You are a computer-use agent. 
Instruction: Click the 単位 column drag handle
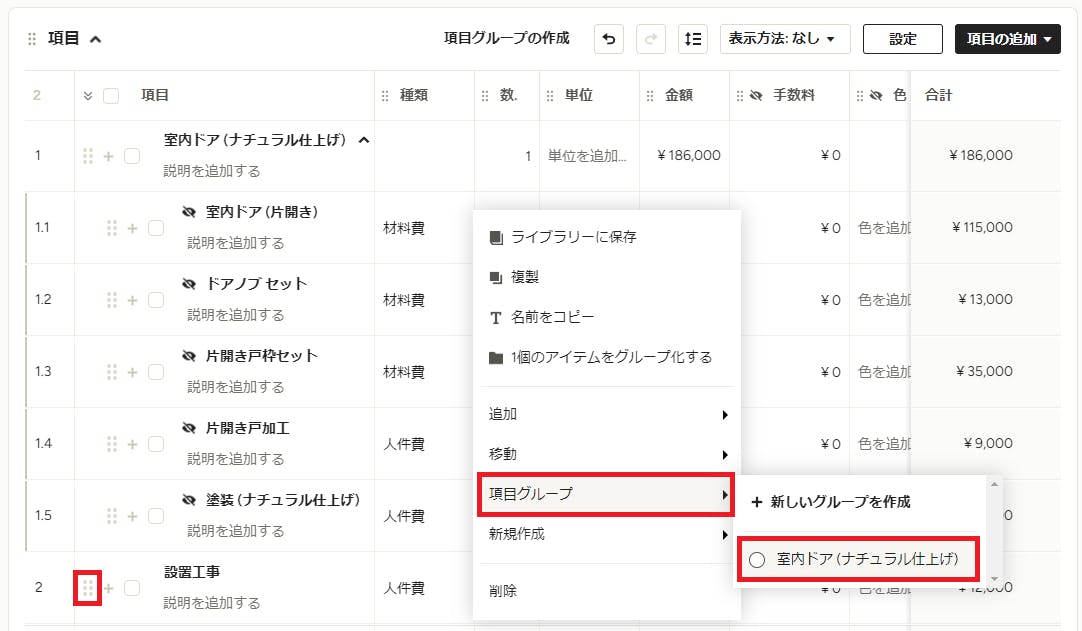pos(550,96)
